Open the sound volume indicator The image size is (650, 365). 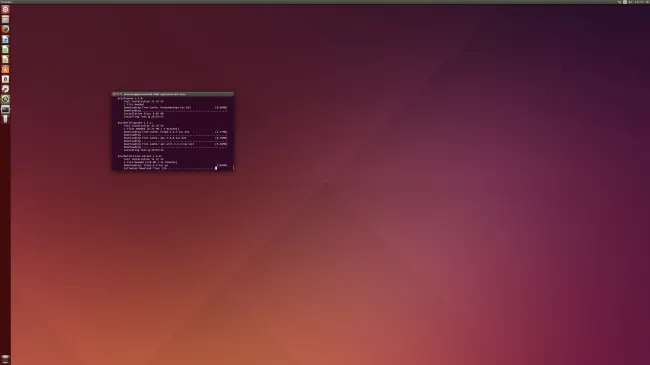(631, 2)
